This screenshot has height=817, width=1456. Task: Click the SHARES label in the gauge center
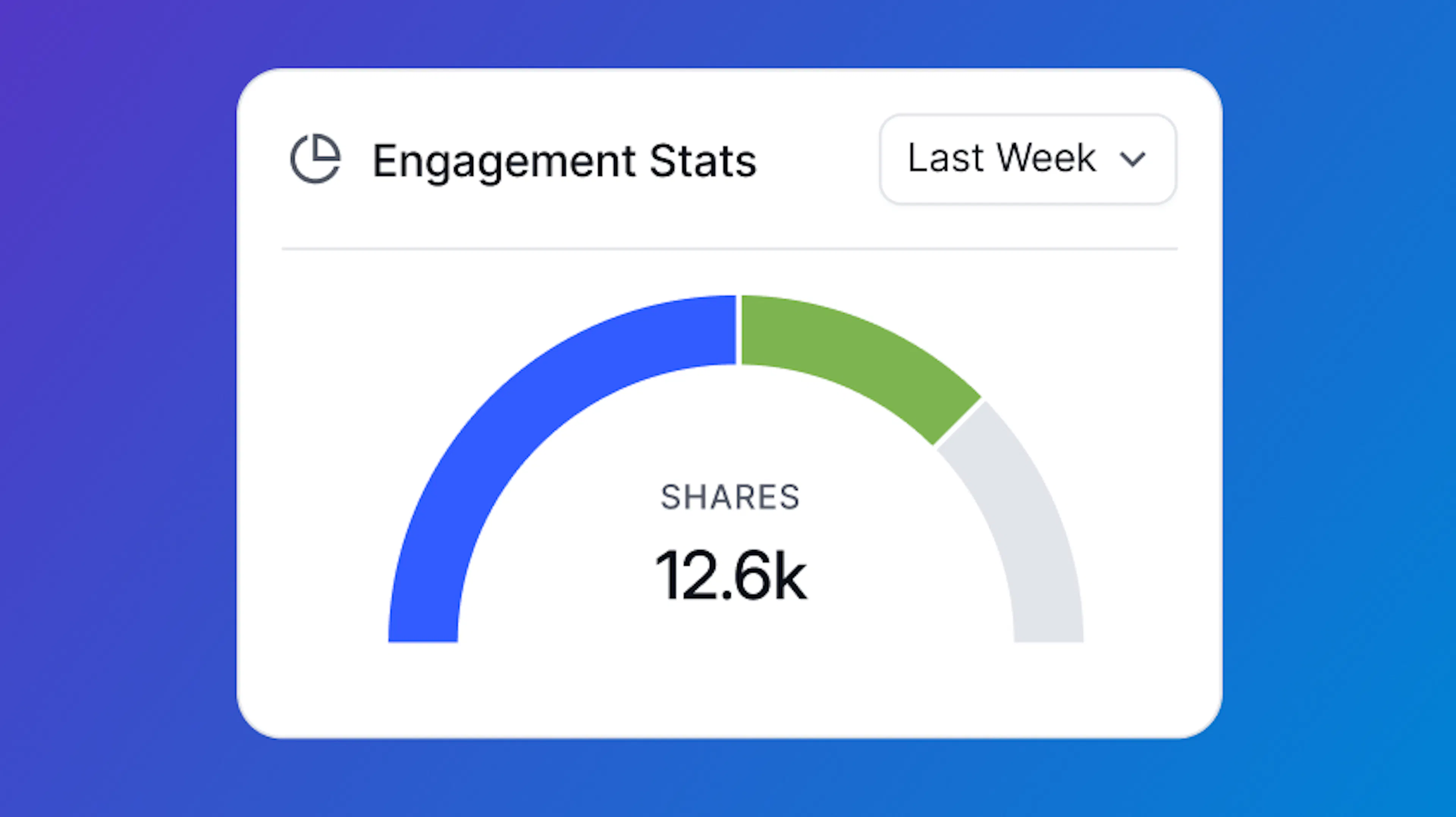tap(730, 497)
